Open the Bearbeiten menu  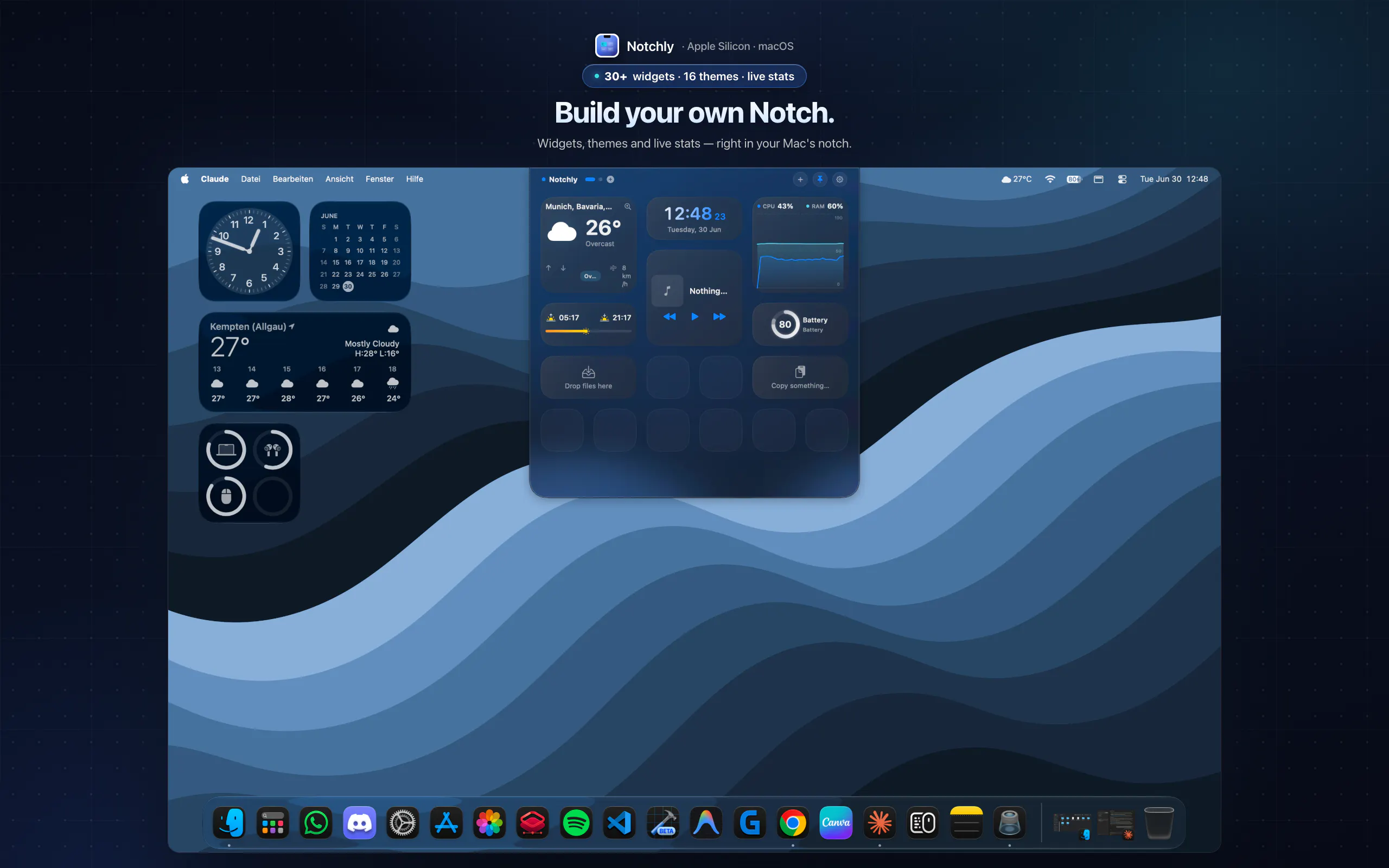pos(293,179)
